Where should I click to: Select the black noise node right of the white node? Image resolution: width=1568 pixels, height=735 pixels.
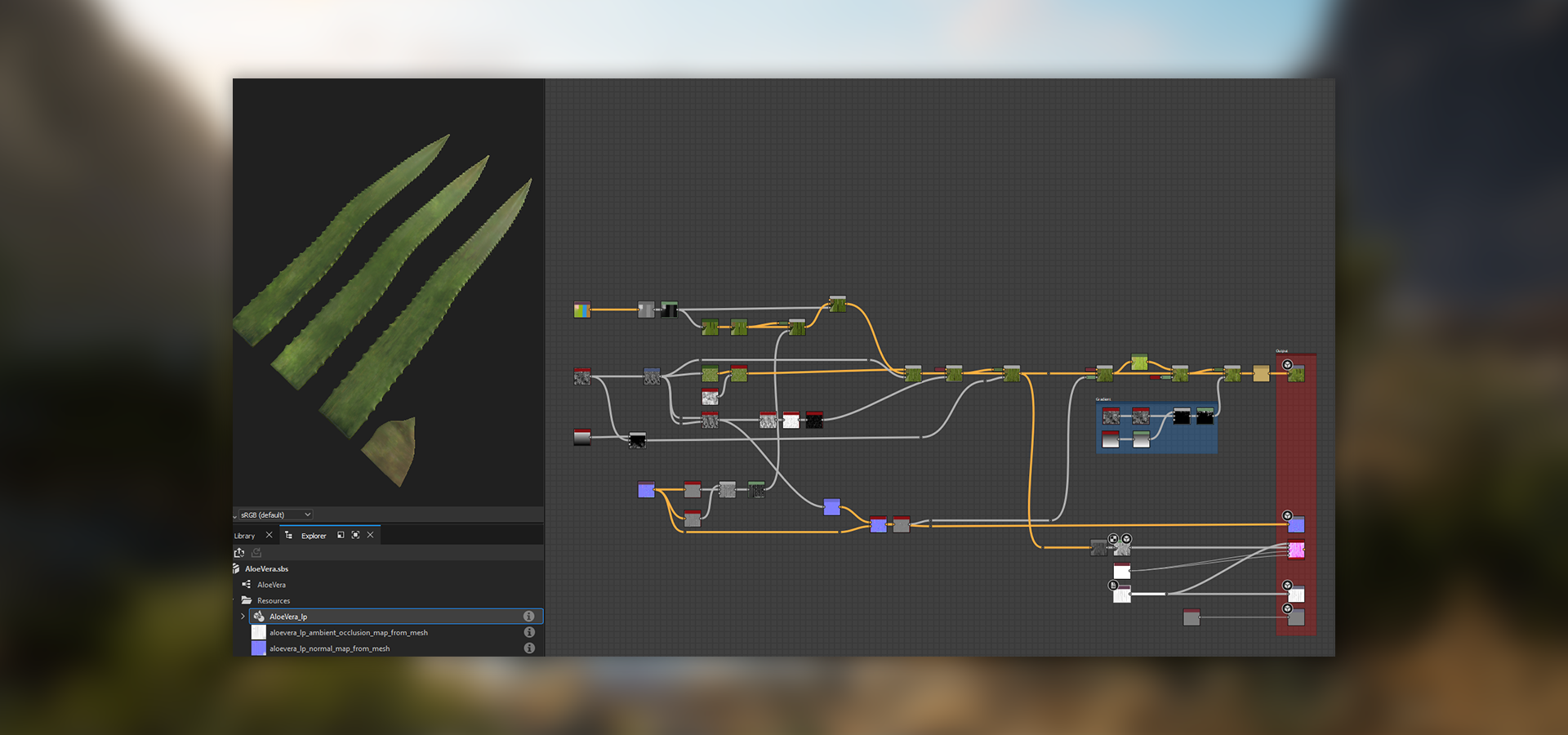click(x=814, y=420)
